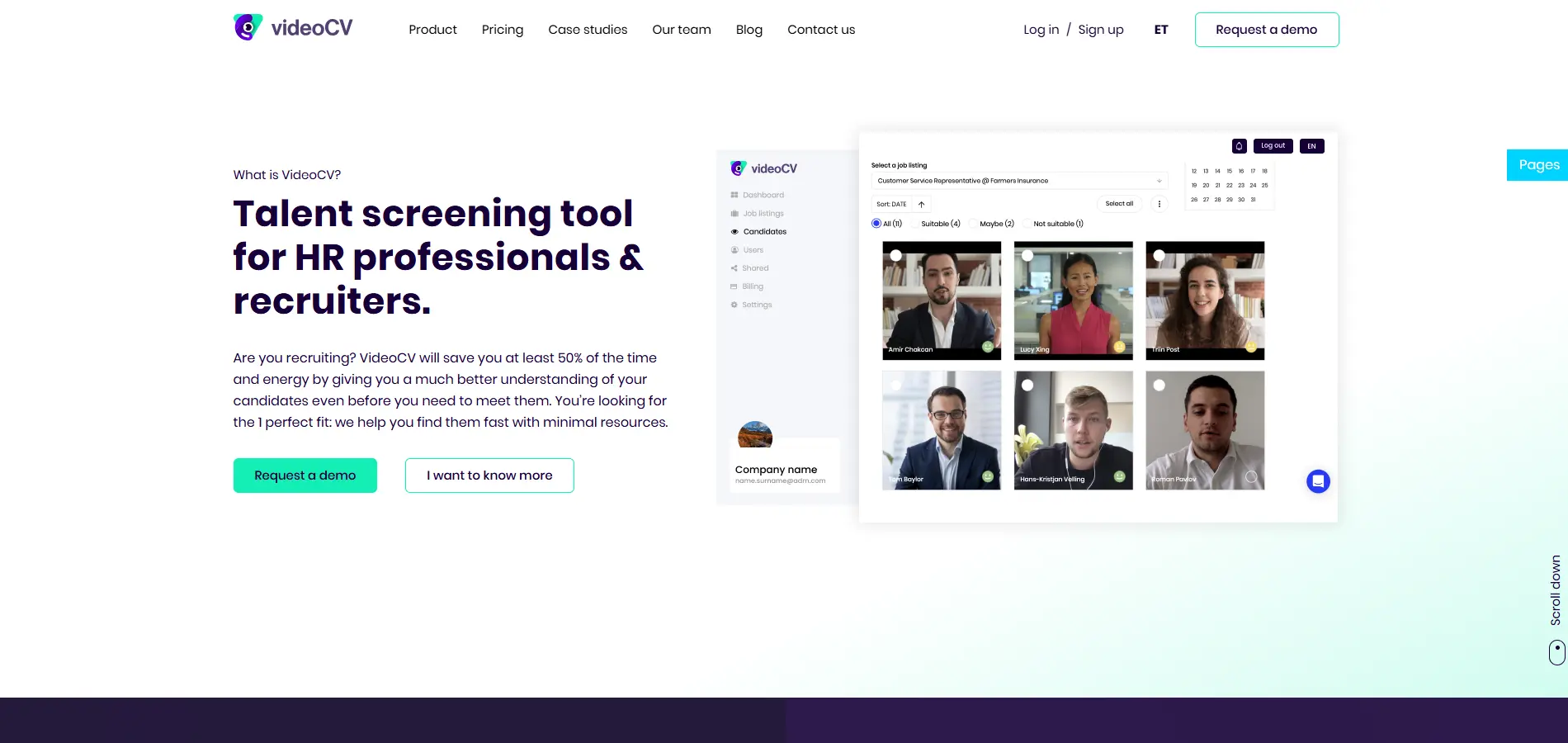The image size is (1568, 743).
Task: Open the Sort: DATE dropdown
Action: coord(891,204)
